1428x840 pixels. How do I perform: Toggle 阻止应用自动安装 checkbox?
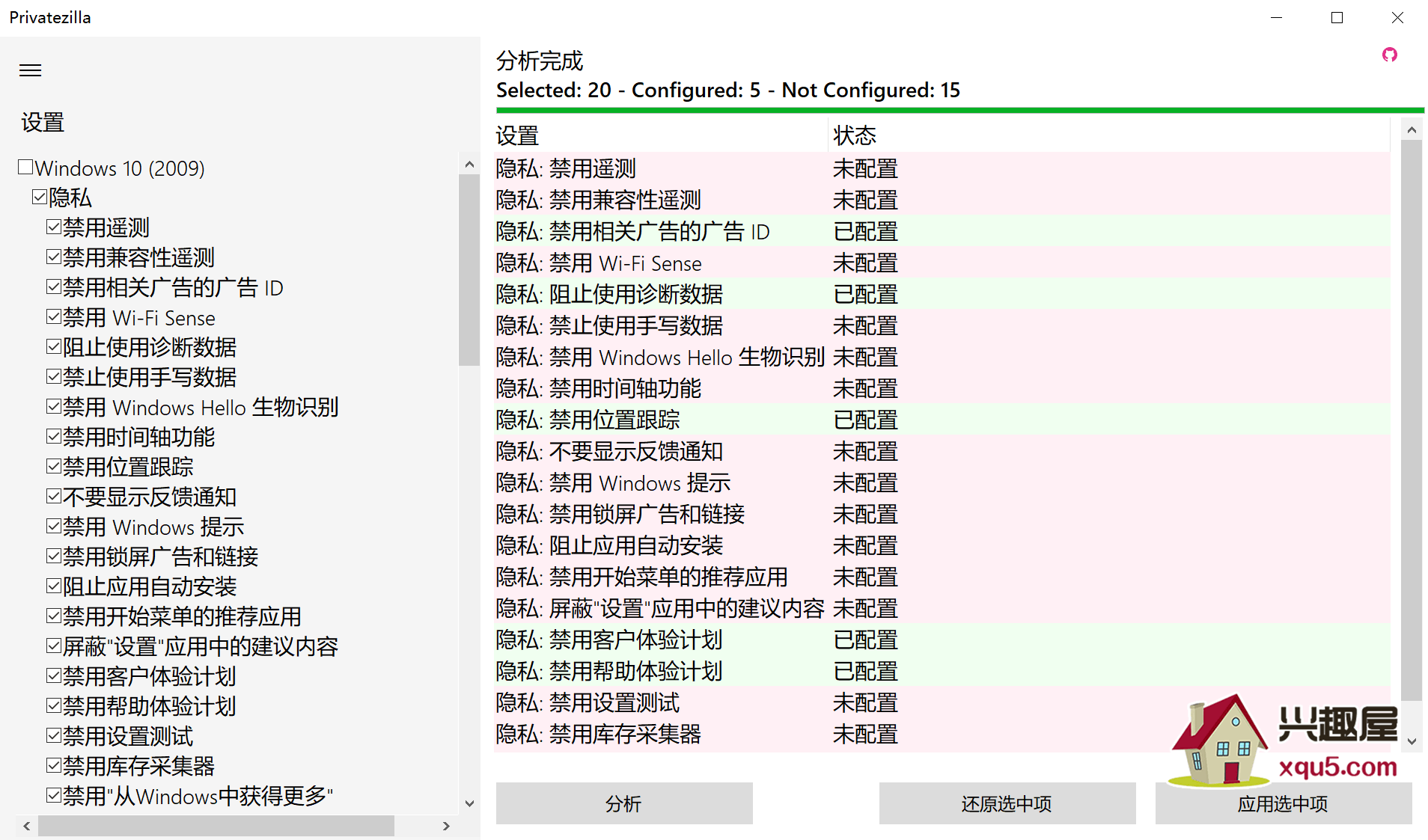pos(54,586)
